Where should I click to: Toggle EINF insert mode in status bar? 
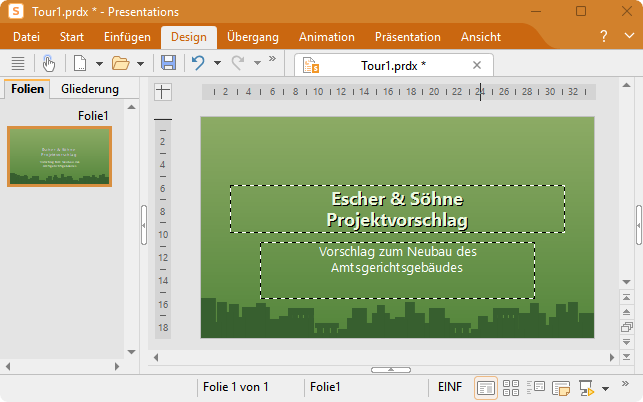tap(449, 387)
